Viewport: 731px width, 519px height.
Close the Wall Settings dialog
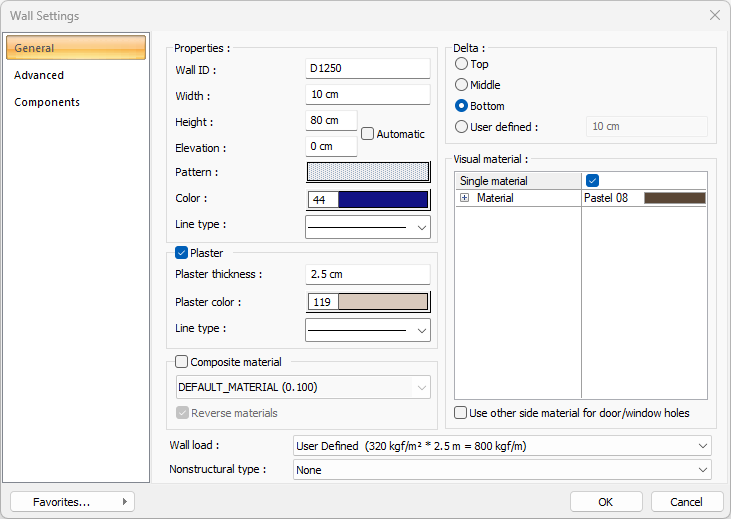click(x=714, y=16)
